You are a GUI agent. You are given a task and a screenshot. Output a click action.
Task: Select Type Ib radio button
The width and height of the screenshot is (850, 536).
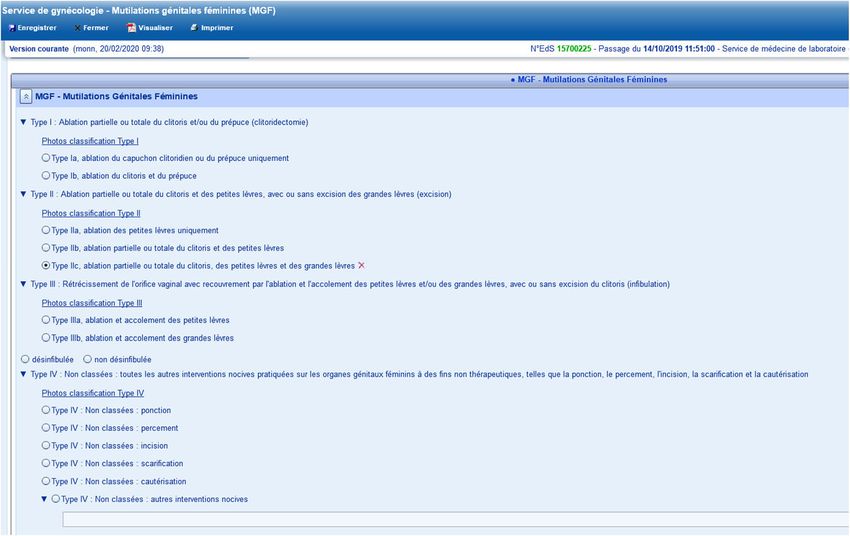click(x=46, y=176)
